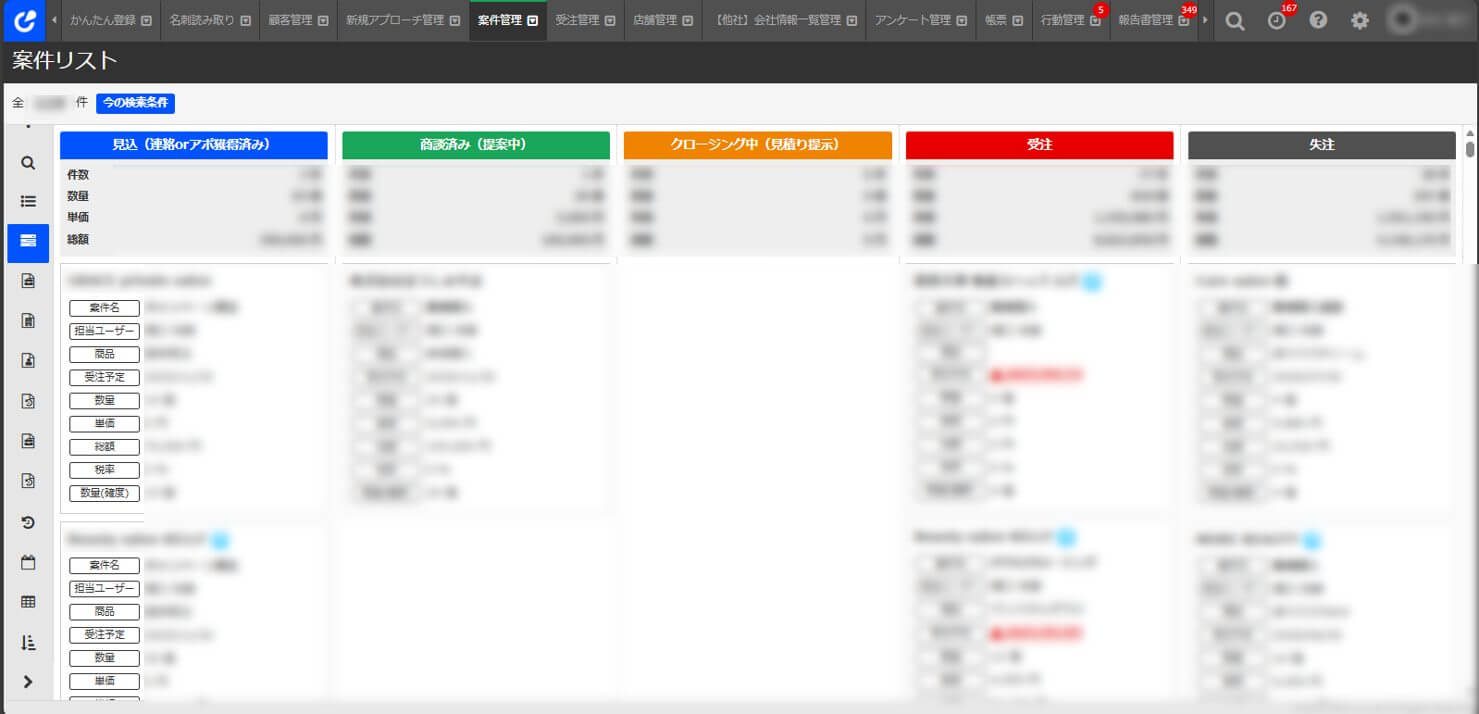1479x714 pixels.
Task: Click the calendar icon in left sidebar
Action: coord(28,562)
